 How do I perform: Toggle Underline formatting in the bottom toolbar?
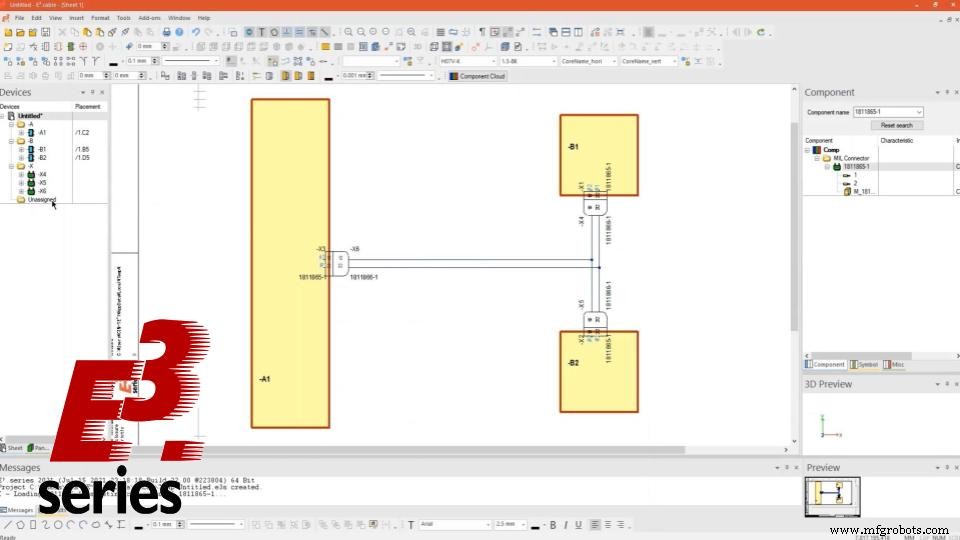coord(578,525)
